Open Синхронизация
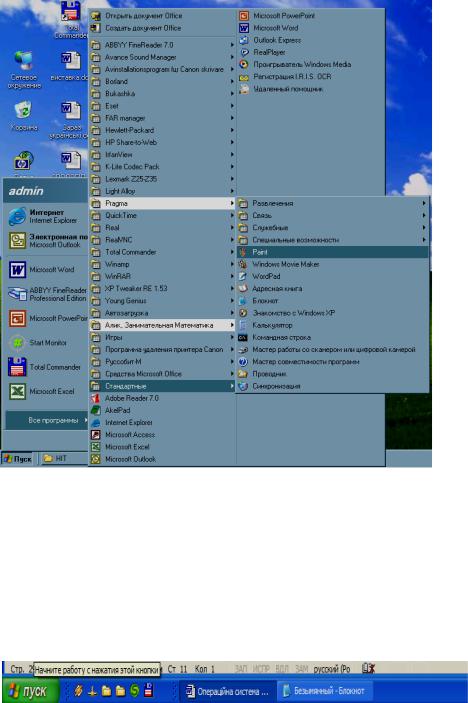 332,386
